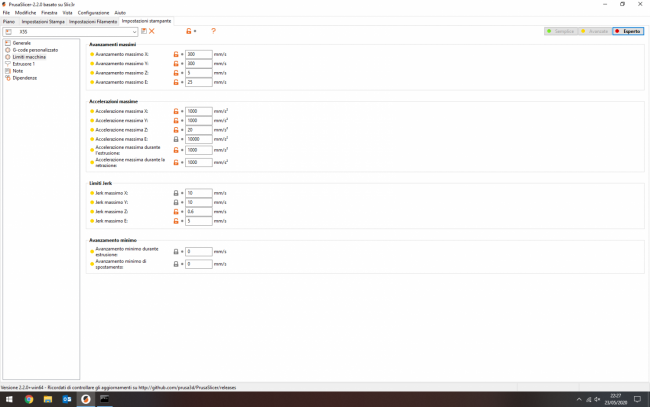Open the Vista menu

68,13
